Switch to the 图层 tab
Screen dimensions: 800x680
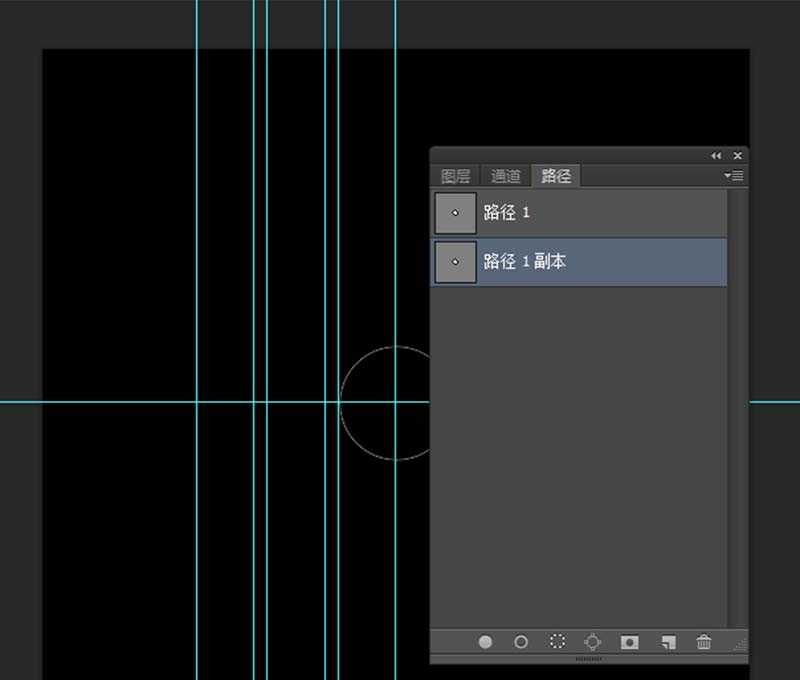(455, 176)
